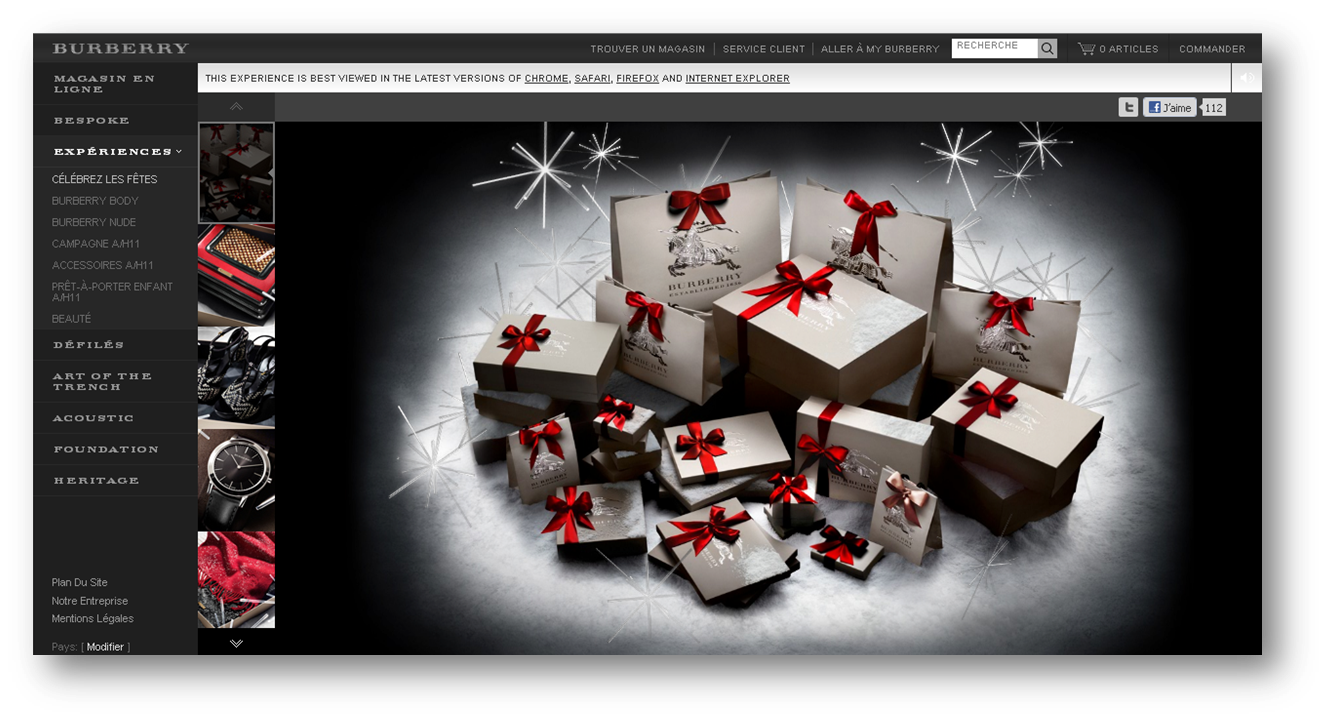
Task: Open Burberry Nude experience
Action: [x=94, y=222]
